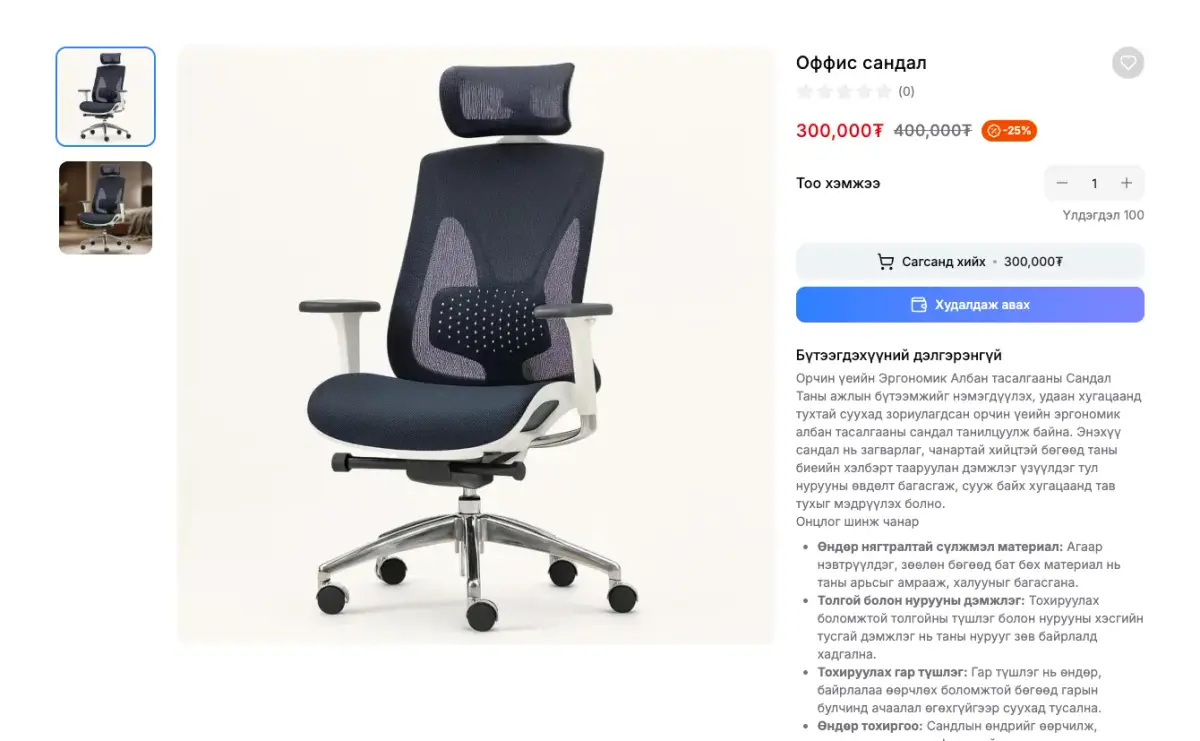The height and width of the screenshot is (741, 1200).
Task: Buy now with Худалдаж авах text
Action: 982,305
